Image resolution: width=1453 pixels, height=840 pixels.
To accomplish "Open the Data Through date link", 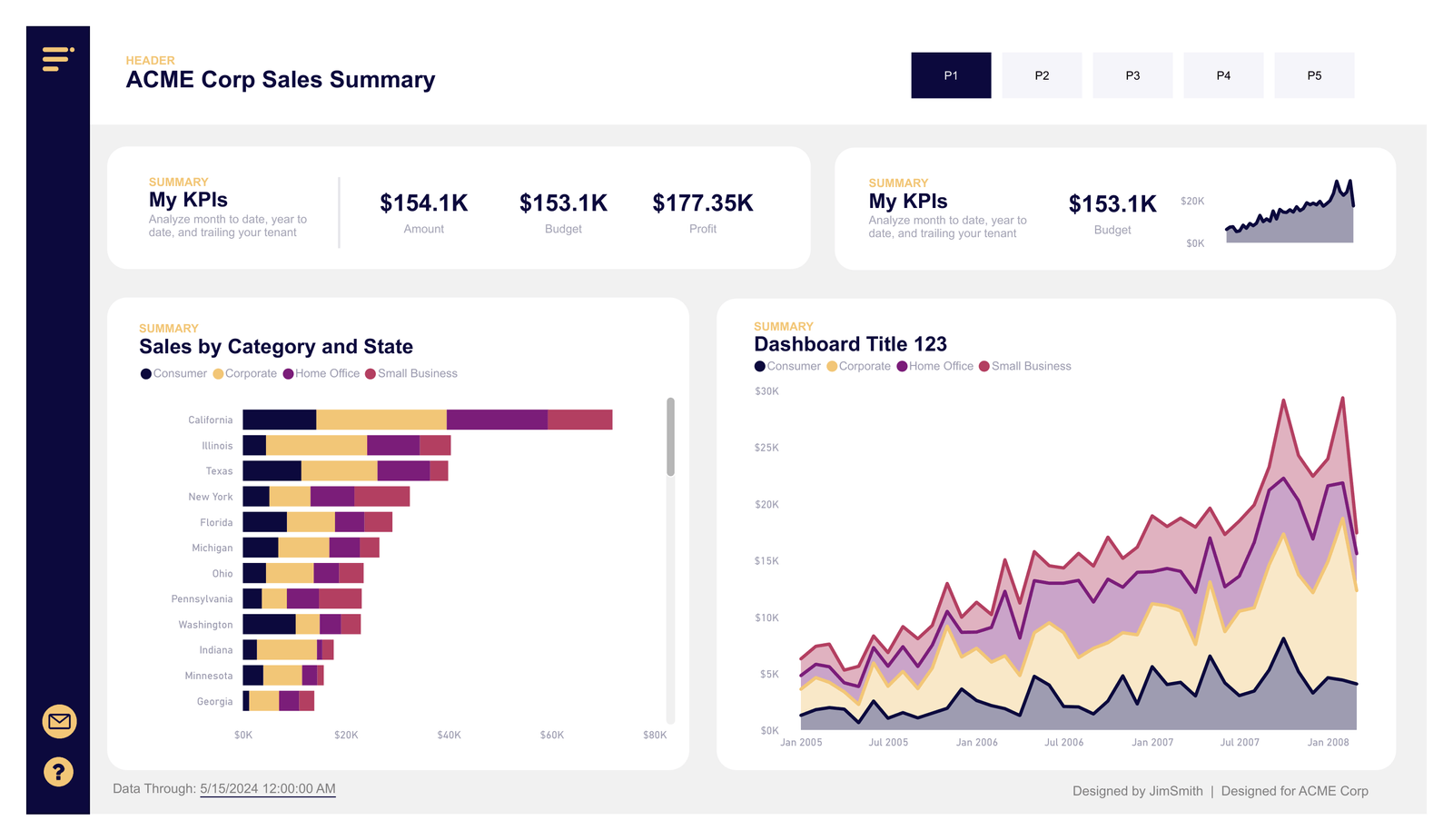I will [x=267, y=788].
